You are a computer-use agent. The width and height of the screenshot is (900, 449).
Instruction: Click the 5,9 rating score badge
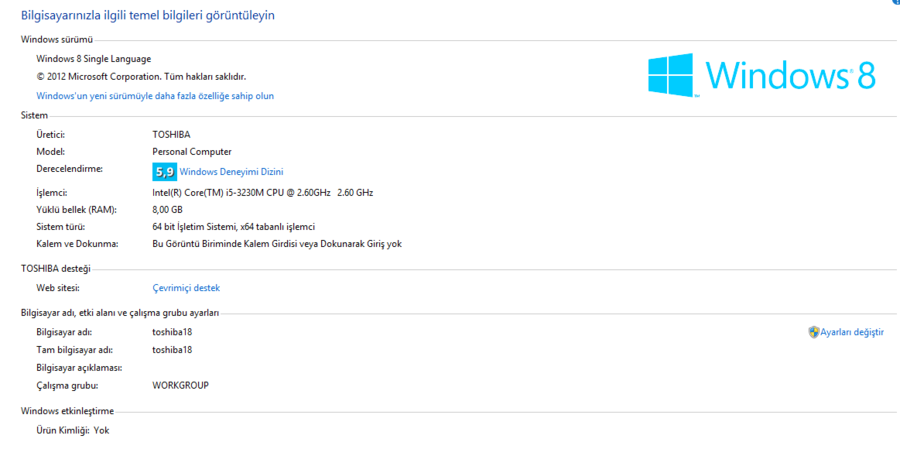[164, 172]
